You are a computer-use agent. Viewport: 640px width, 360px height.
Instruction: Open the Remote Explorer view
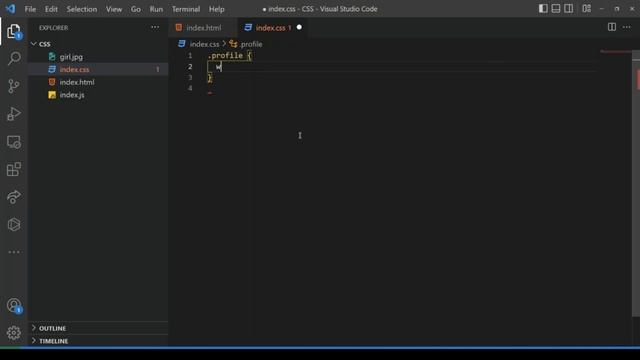pyautogui.click(x=13, y=142)
